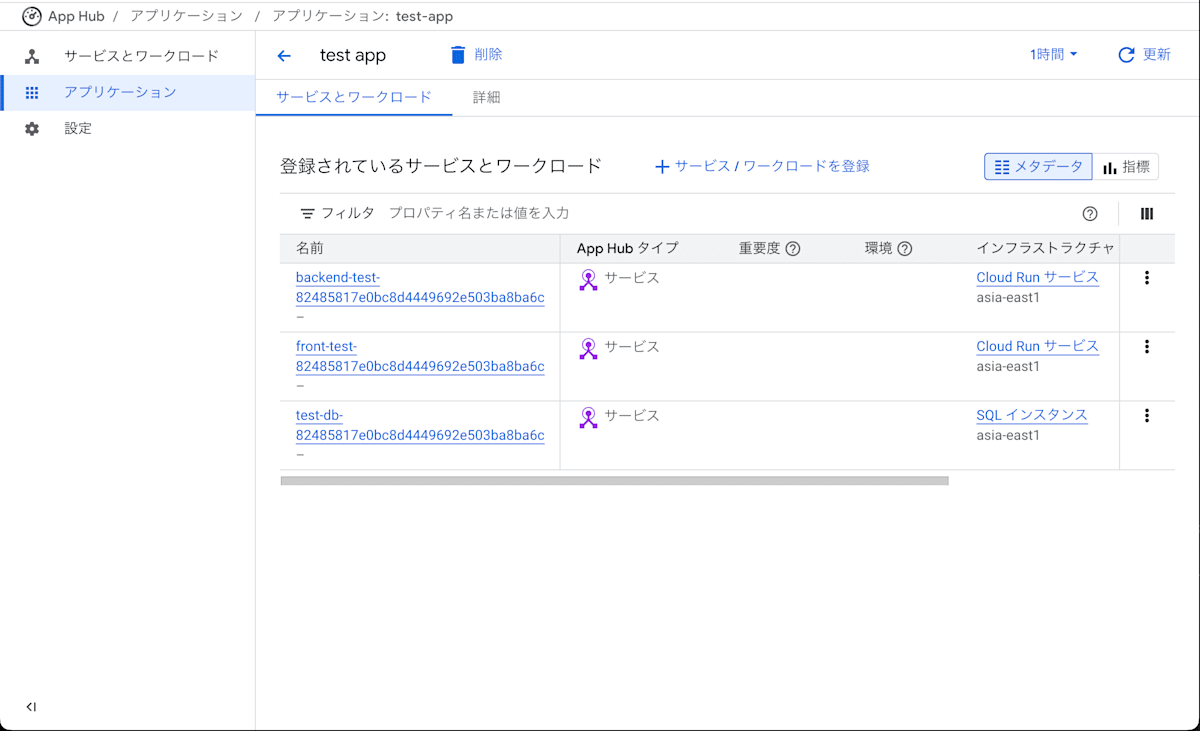The height and width of the screenshot is (731, 1200).
Task: Toggle the 指標 view
Action: click(x=1126, y=167)
